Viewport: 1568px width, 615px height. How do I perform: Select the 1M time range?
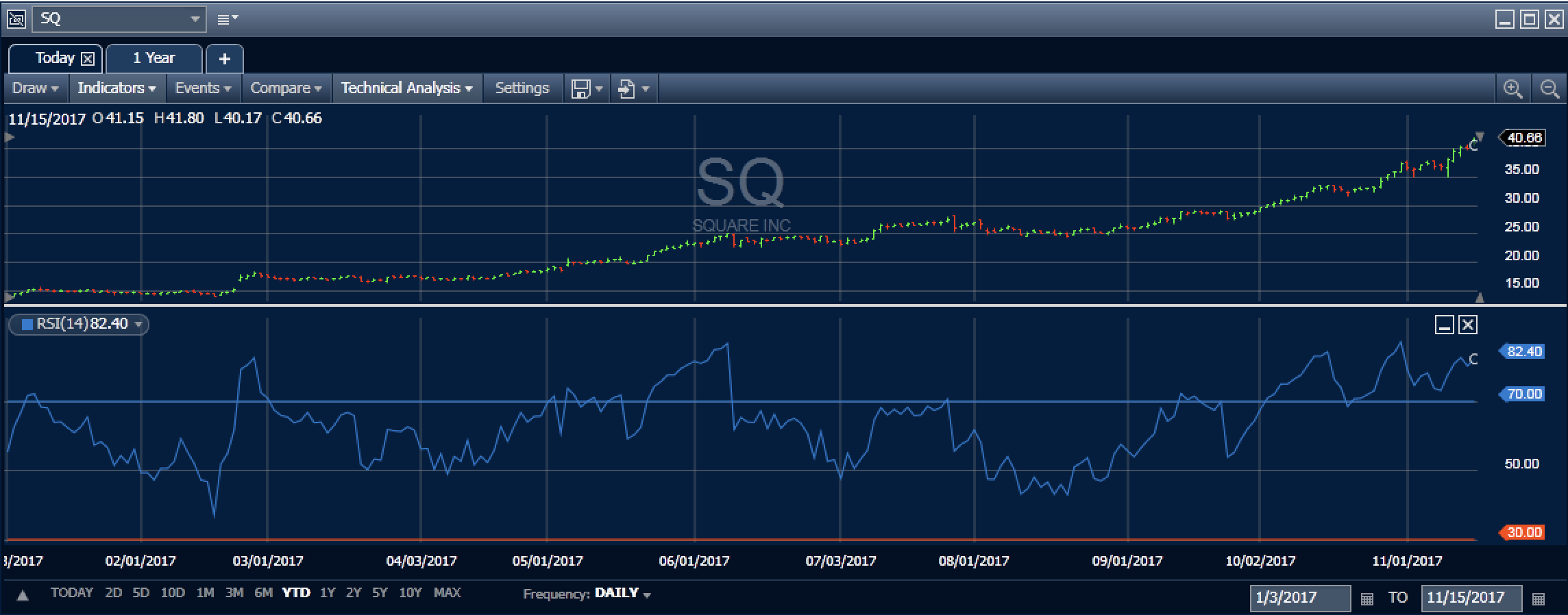pos(205,593)
